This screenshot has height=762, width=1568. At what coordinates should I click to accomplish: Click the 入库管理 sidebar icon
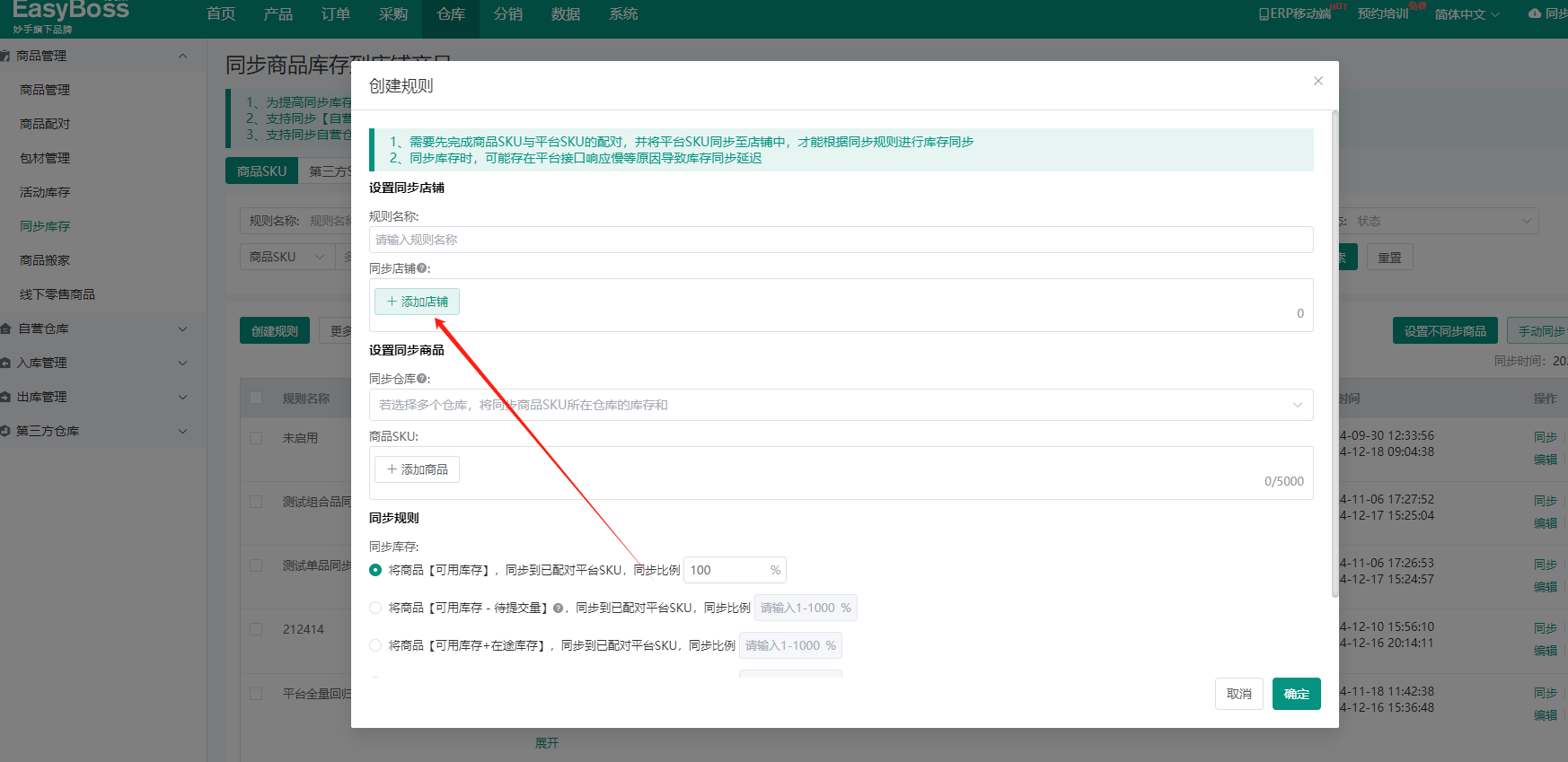pos(6,363)
